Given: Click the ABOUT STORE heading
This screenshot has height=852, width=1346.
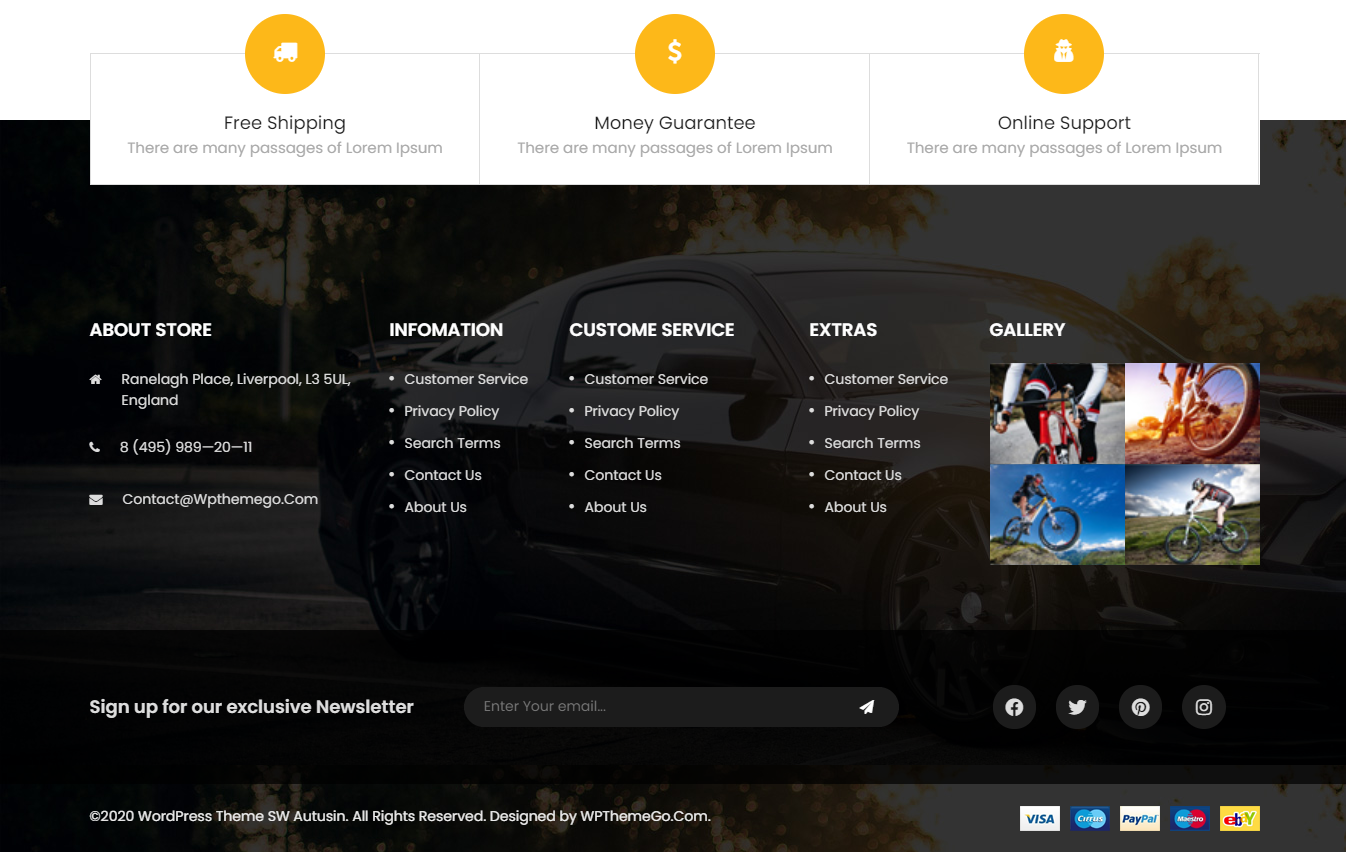Looking at the screenshot, I should tap(151, 330).
